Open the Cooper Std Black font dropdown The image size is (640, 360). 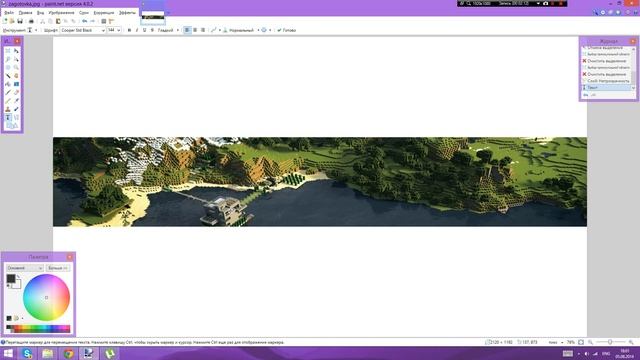[x=82, y=30]
